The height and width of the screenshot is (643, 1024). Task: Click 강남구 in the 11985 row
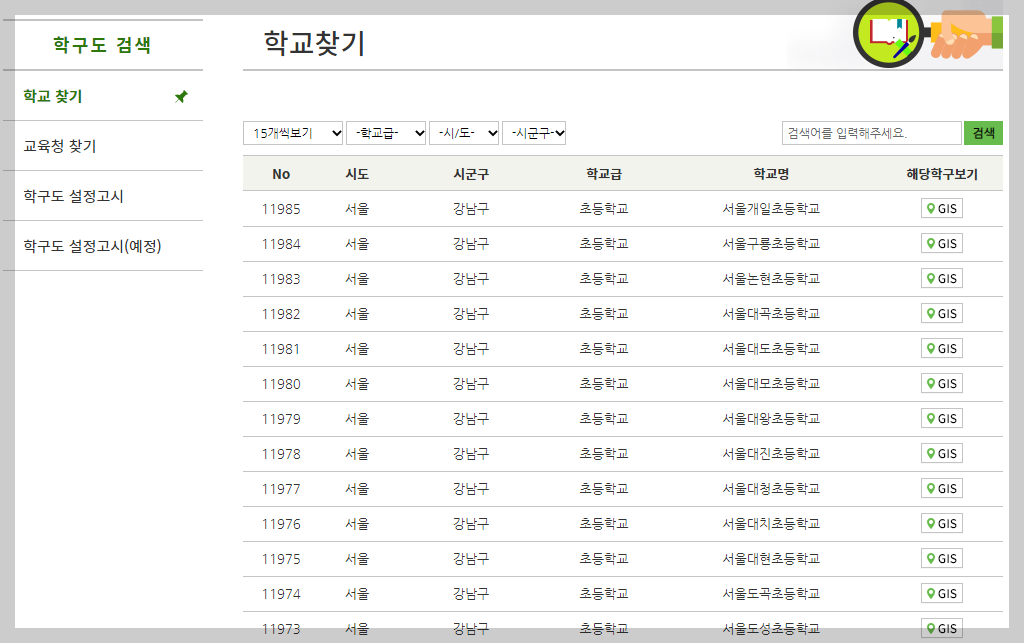point(471,209)
